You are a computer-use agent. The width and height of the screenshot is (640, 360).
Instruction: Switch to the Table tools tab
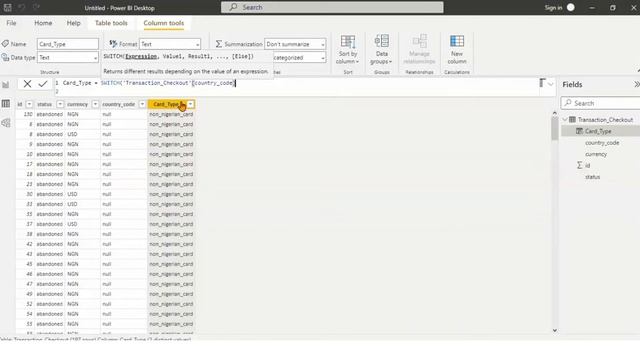click(111, 23)
